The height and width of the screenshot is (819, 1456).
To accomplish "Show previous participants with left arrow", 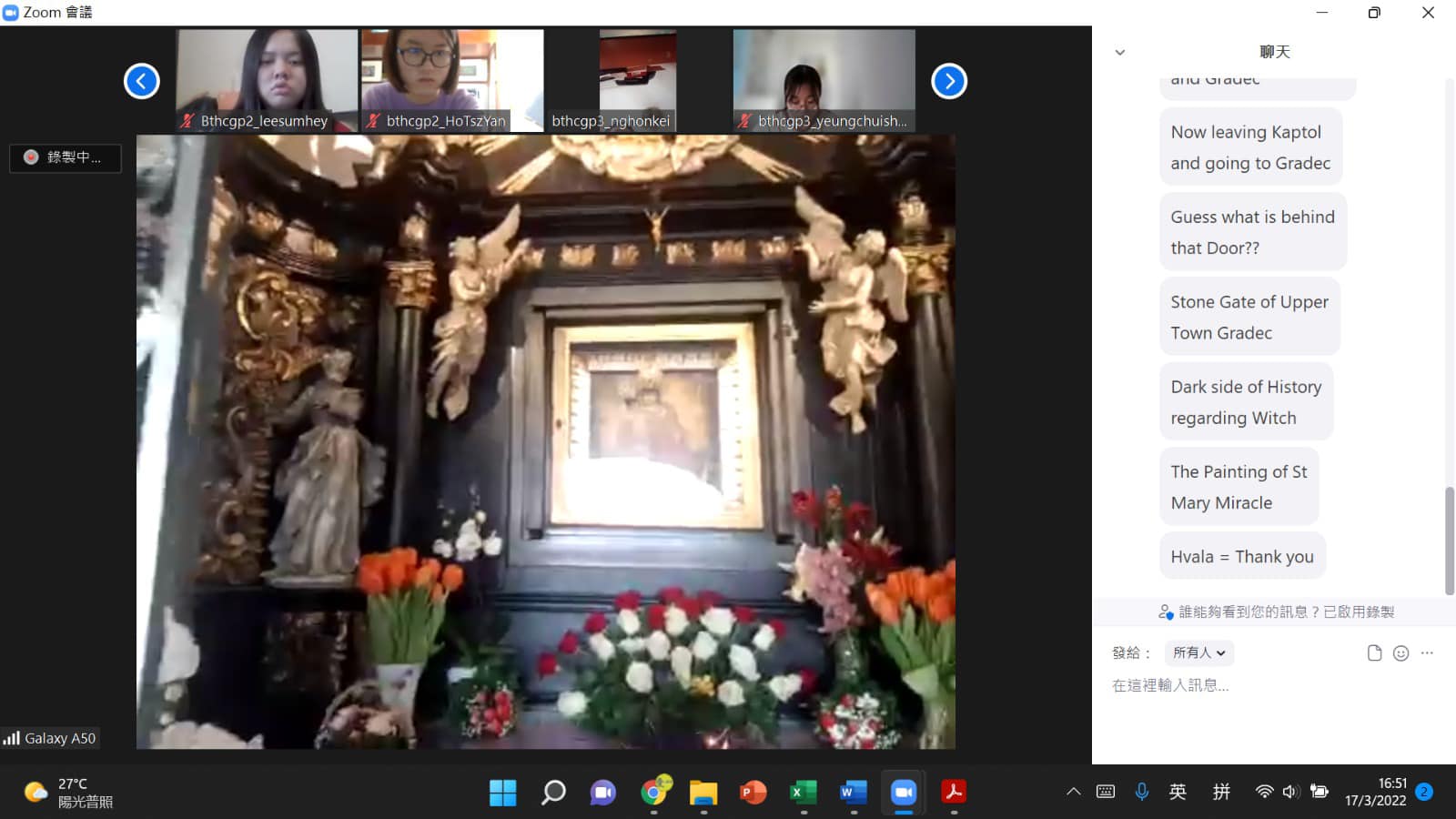I will [x=141, y=81].
